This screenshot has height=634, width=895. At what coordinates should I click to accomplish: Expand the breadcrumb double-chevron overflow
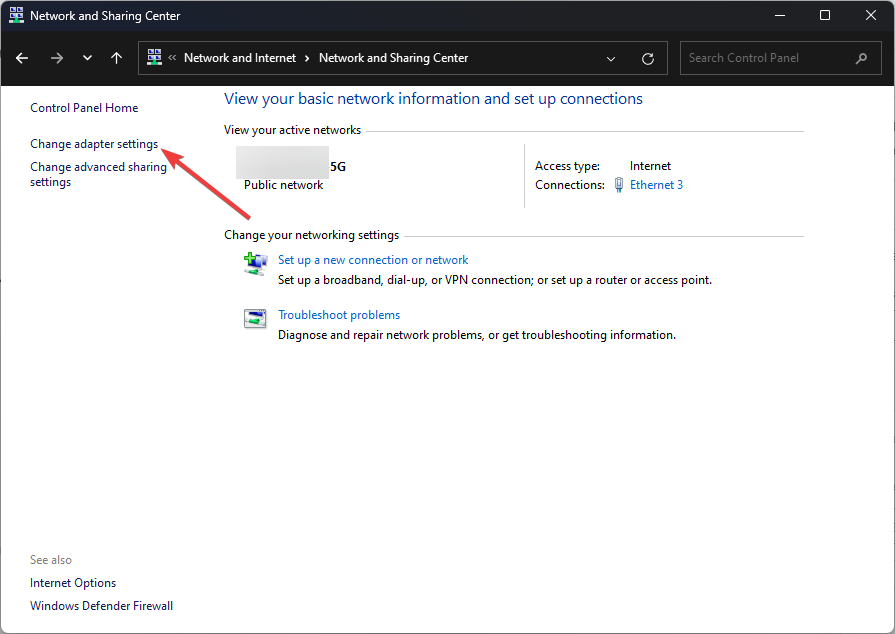coord(172,58)
